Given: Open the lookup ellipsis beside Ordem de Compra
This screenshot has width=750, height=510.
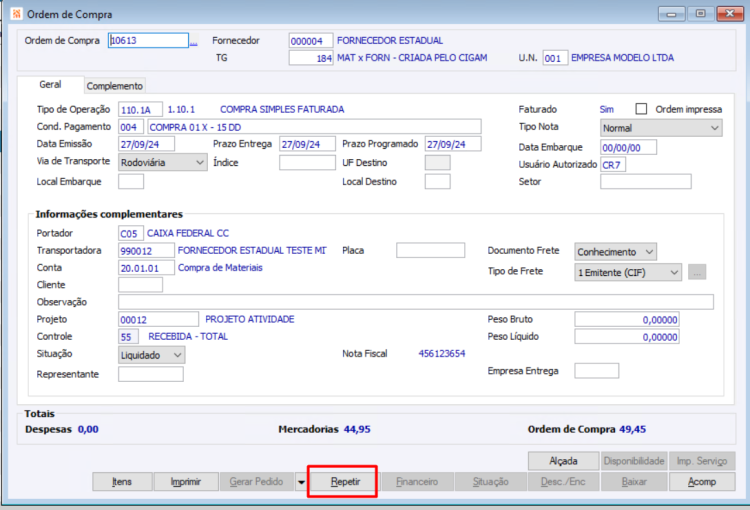Looking at the screenshot, I should click(x=194, y=41).
